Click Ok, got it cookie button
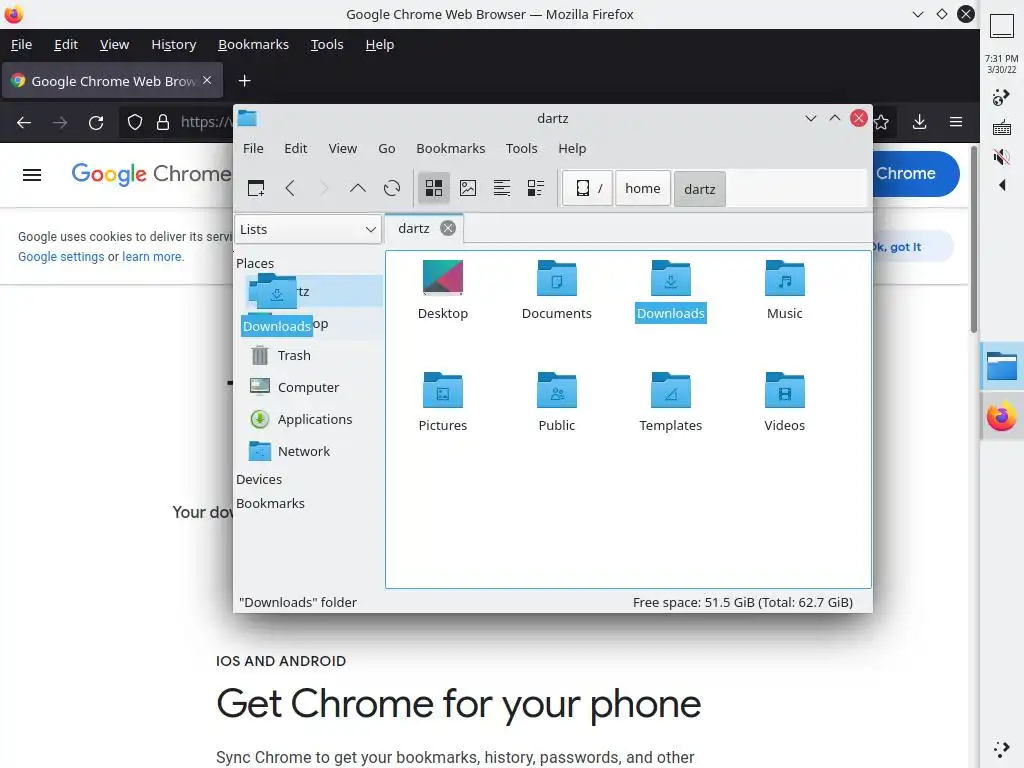 tap(912, 247)
